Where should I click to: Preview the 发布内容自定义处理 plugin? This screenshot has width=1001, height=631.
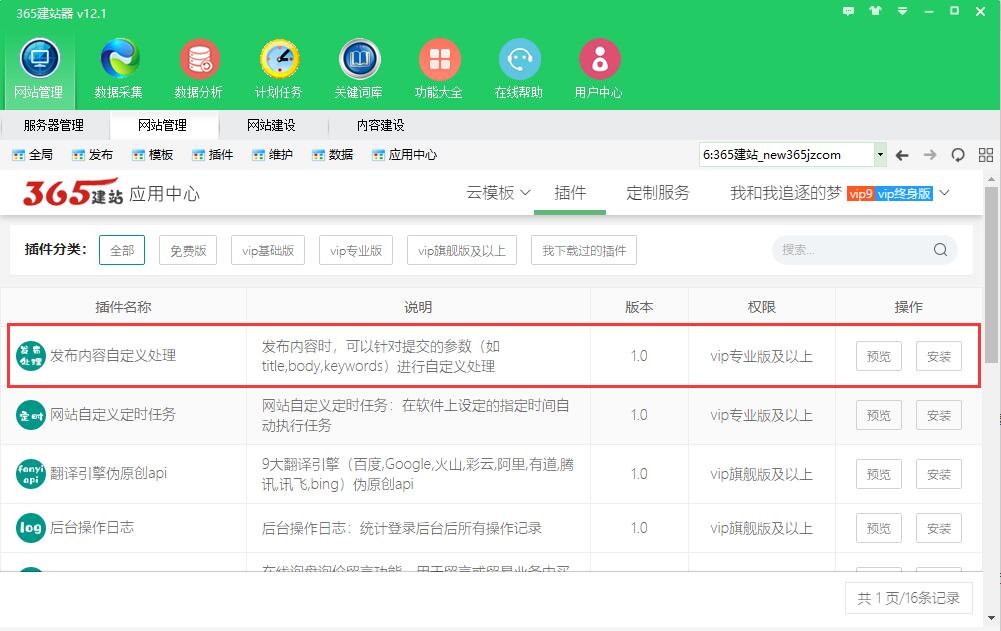point(878,356)
